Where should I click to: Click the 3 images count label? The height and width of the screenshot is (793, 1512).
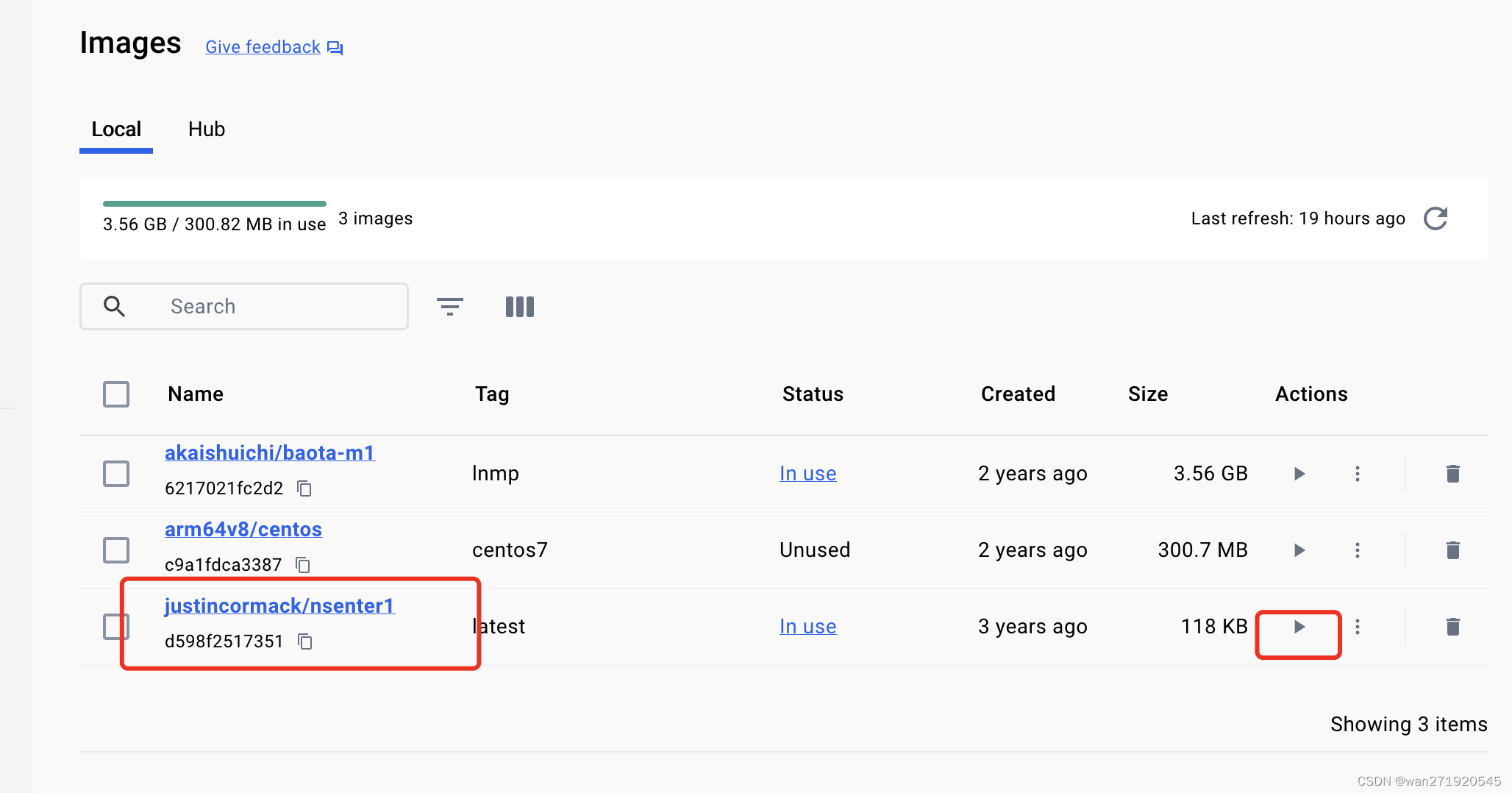coord(376,218)
